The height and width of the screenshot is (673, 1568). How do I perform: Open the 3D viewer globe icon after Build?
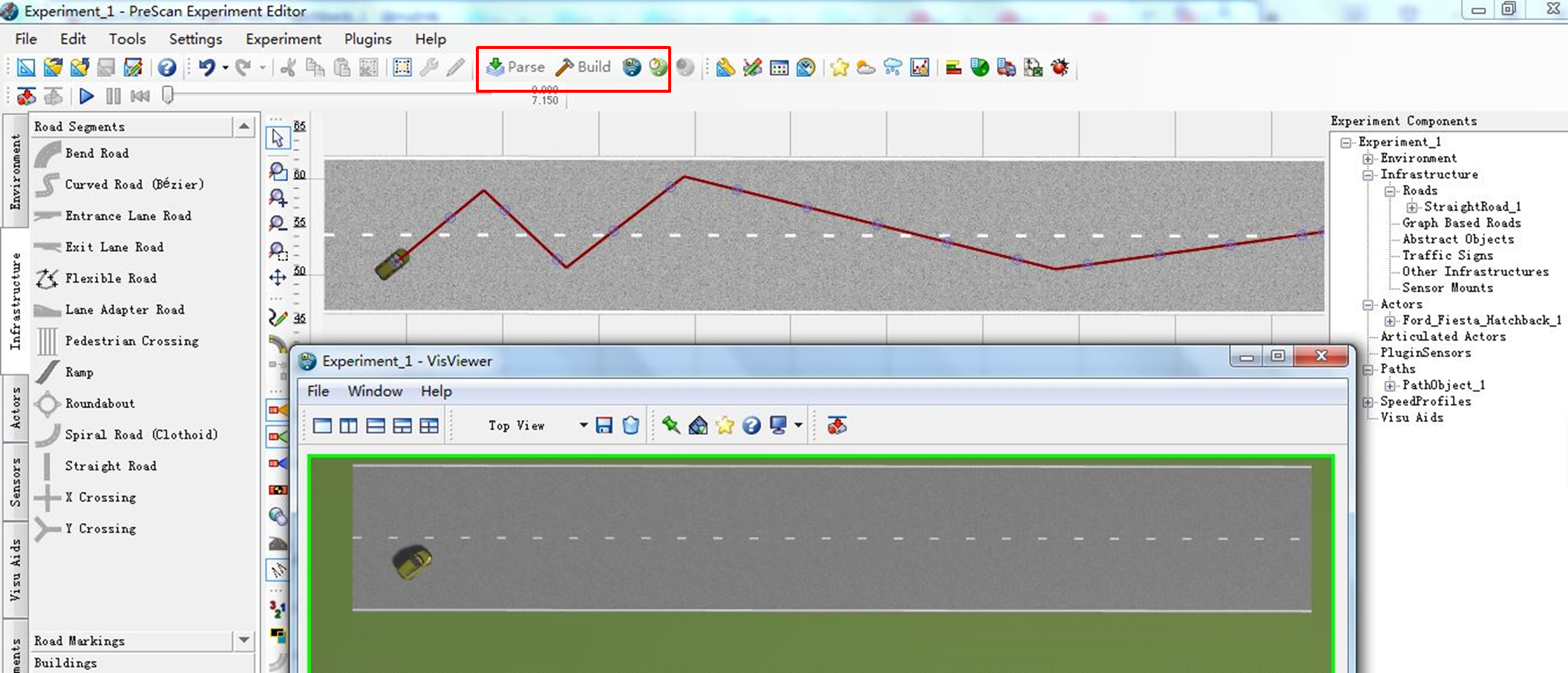[631, 68]
